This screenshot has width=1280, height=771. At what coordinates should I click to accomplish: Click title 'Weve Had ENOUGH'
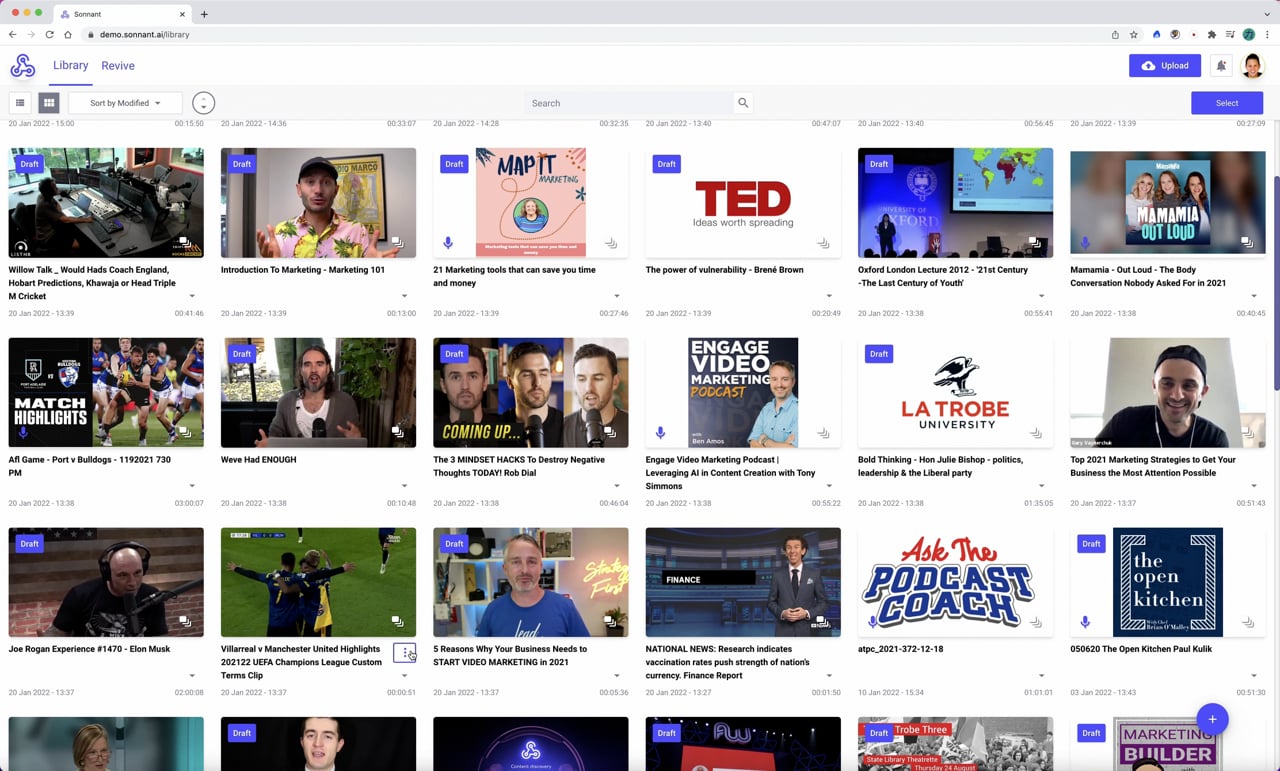pos(258,460)
